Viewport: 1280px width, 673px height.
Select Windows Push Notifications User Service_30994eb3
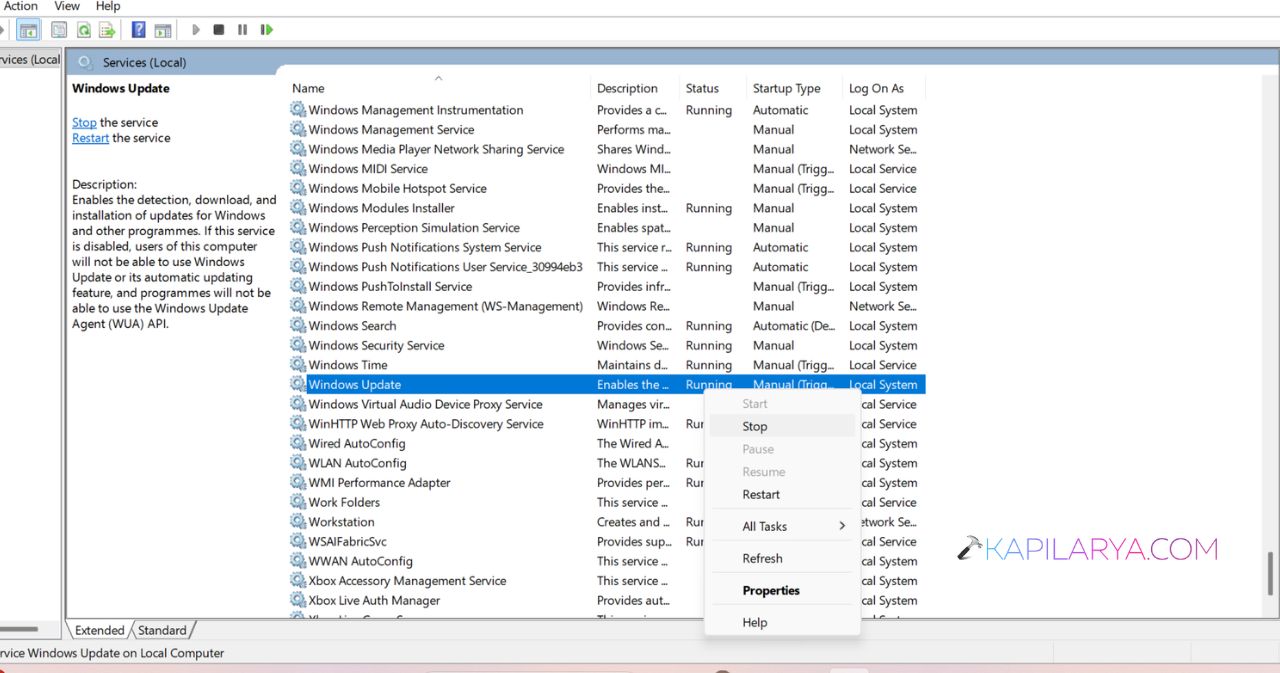click(x=606, y=267)
